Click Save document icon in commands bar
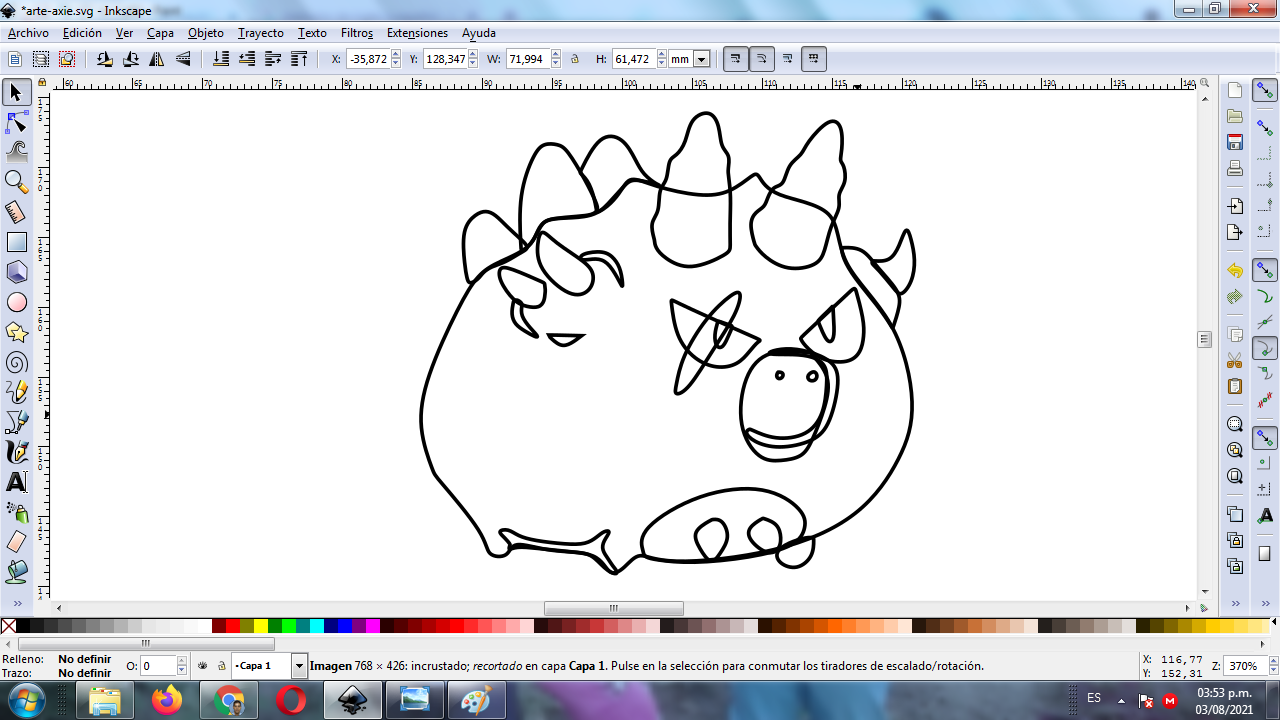Image resolution: width=1280 pixels, height=720 pixels. [x=1235, y=142]
